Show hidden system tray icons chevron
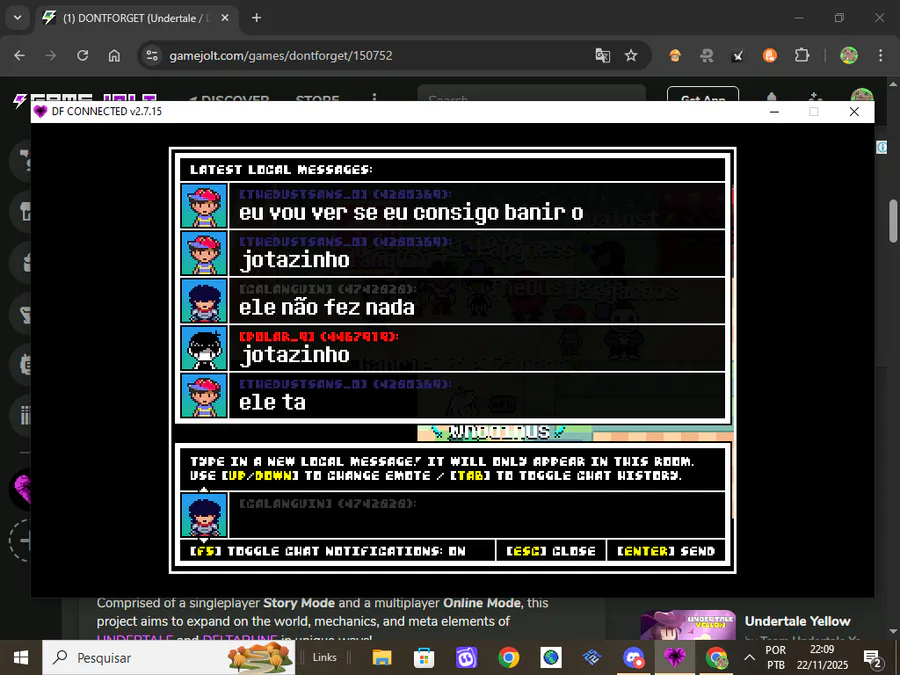This screenshot has width=900, height=675. tap(749, 658)
